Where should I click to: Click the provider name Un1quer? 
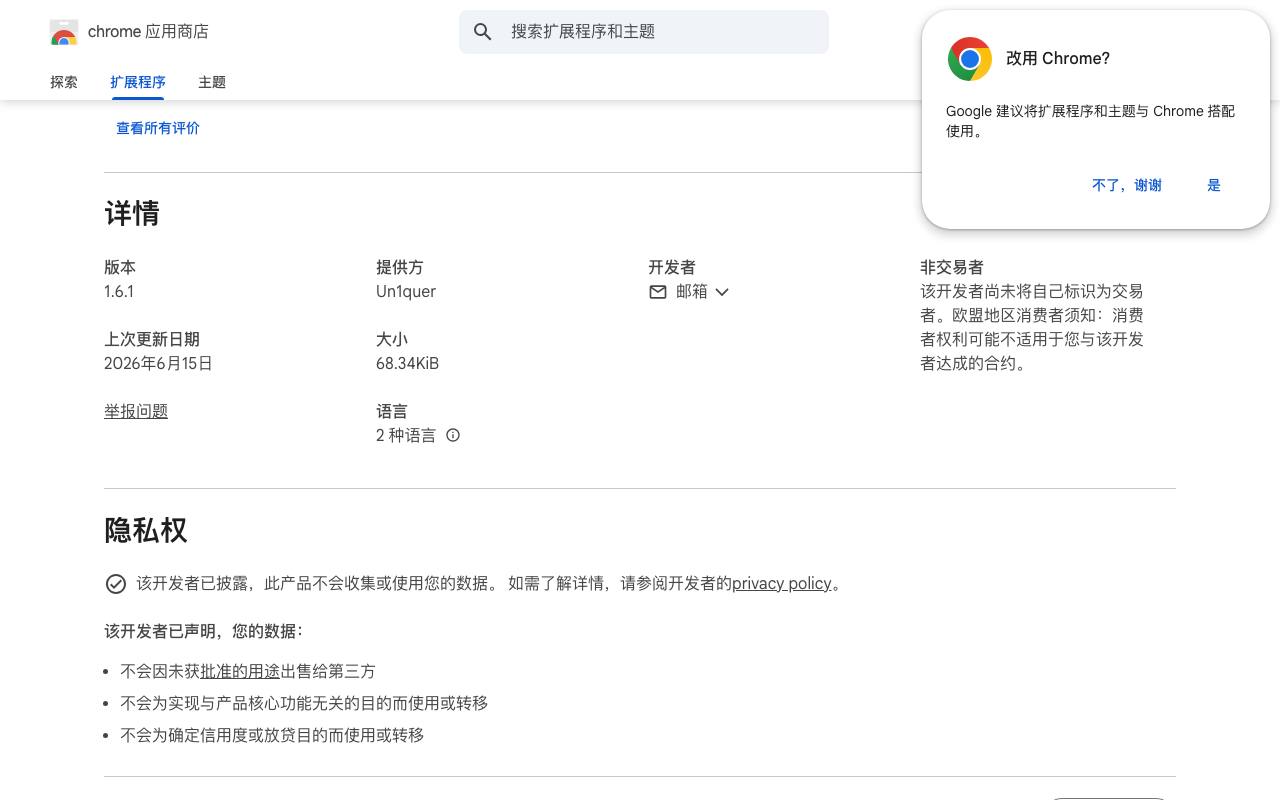pyautogui.click(x=406, y=291)
